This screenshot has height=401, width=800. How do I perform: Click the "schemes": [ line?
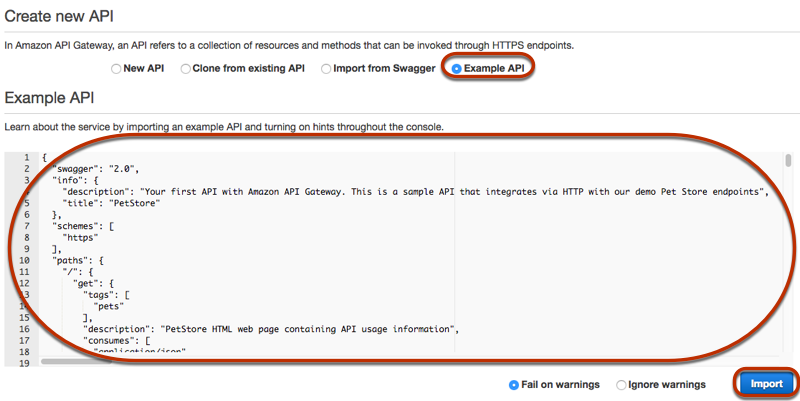point(83,226)
